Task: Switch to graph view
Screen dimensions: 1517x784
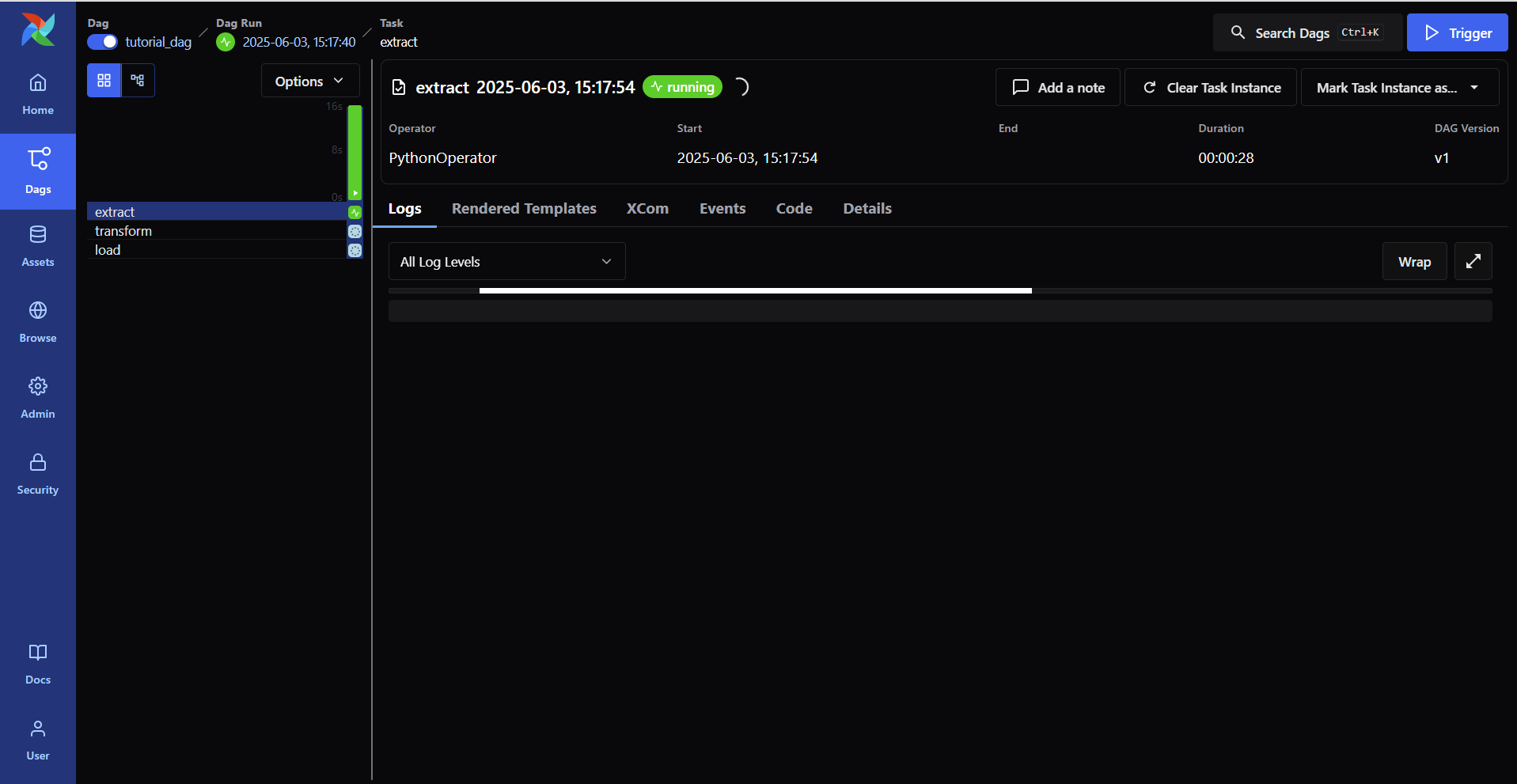Action: tap(138, 80)
